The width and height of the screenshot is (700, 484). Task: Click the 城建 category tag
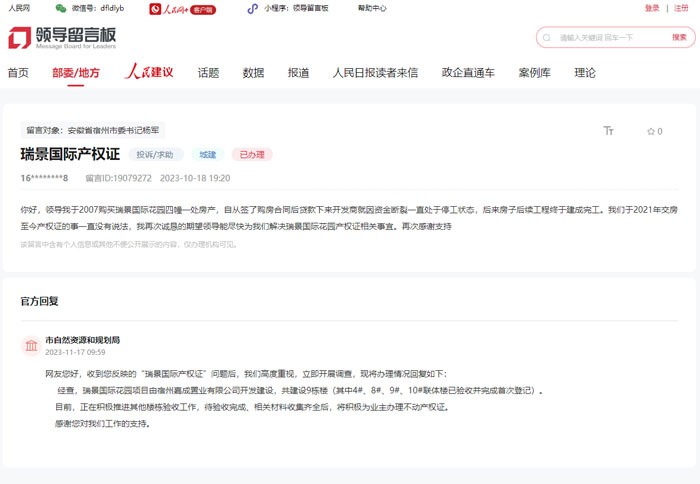tap(208, 154)
